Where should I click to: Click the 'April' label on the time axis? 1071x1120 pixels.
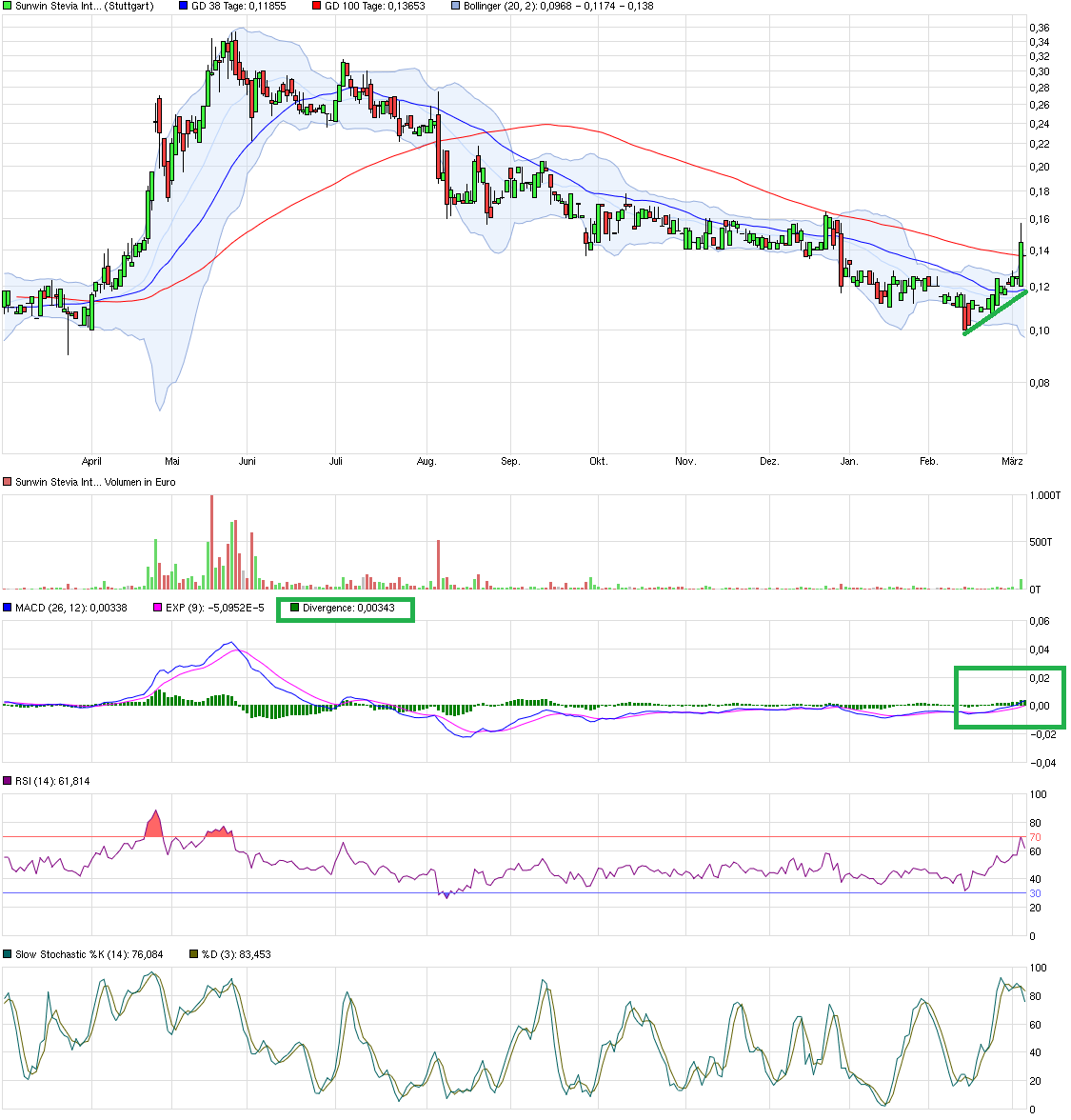click(x=91, y=461)
